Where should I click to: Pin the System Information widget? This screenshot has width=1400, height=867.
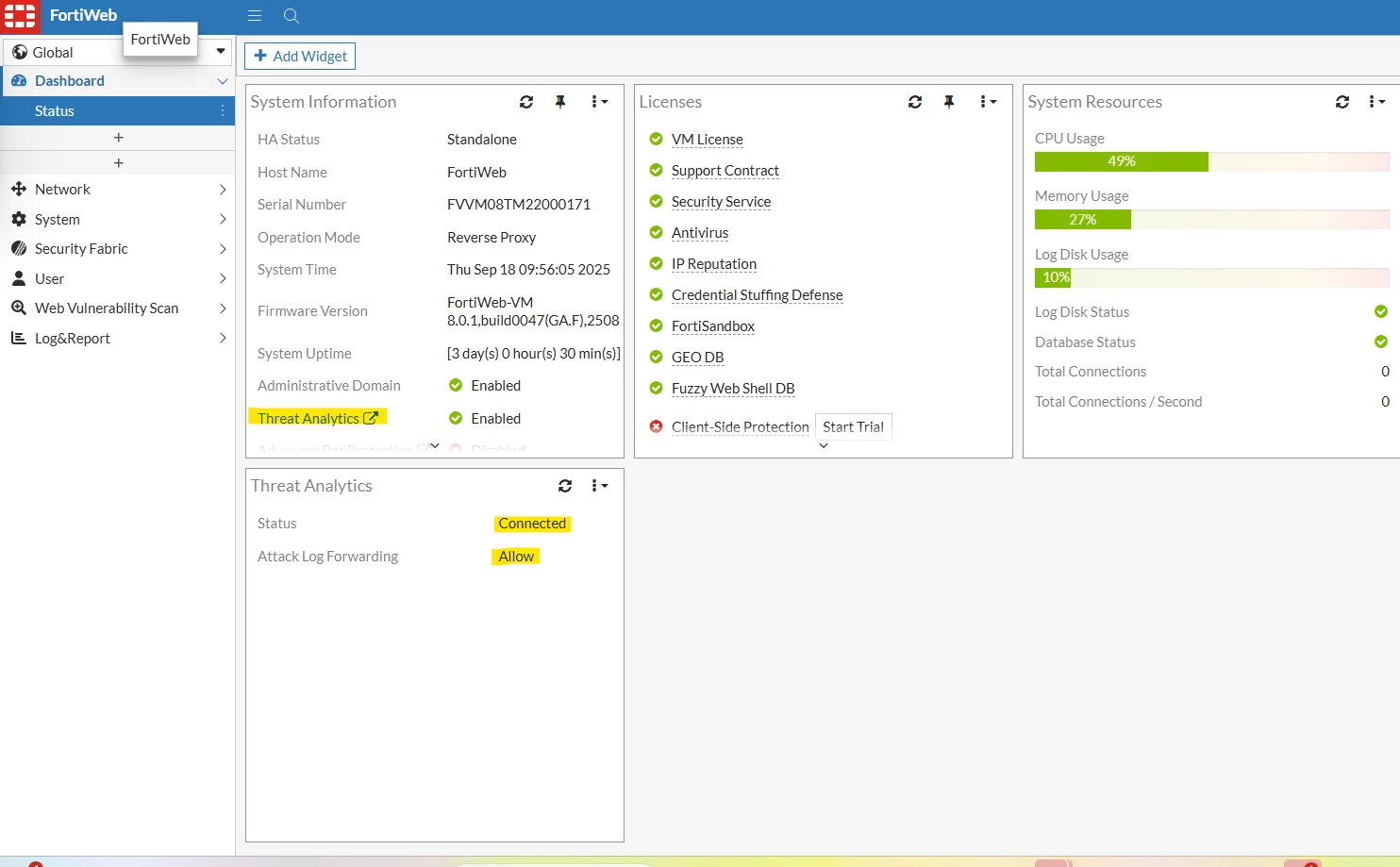click(560, 102)
